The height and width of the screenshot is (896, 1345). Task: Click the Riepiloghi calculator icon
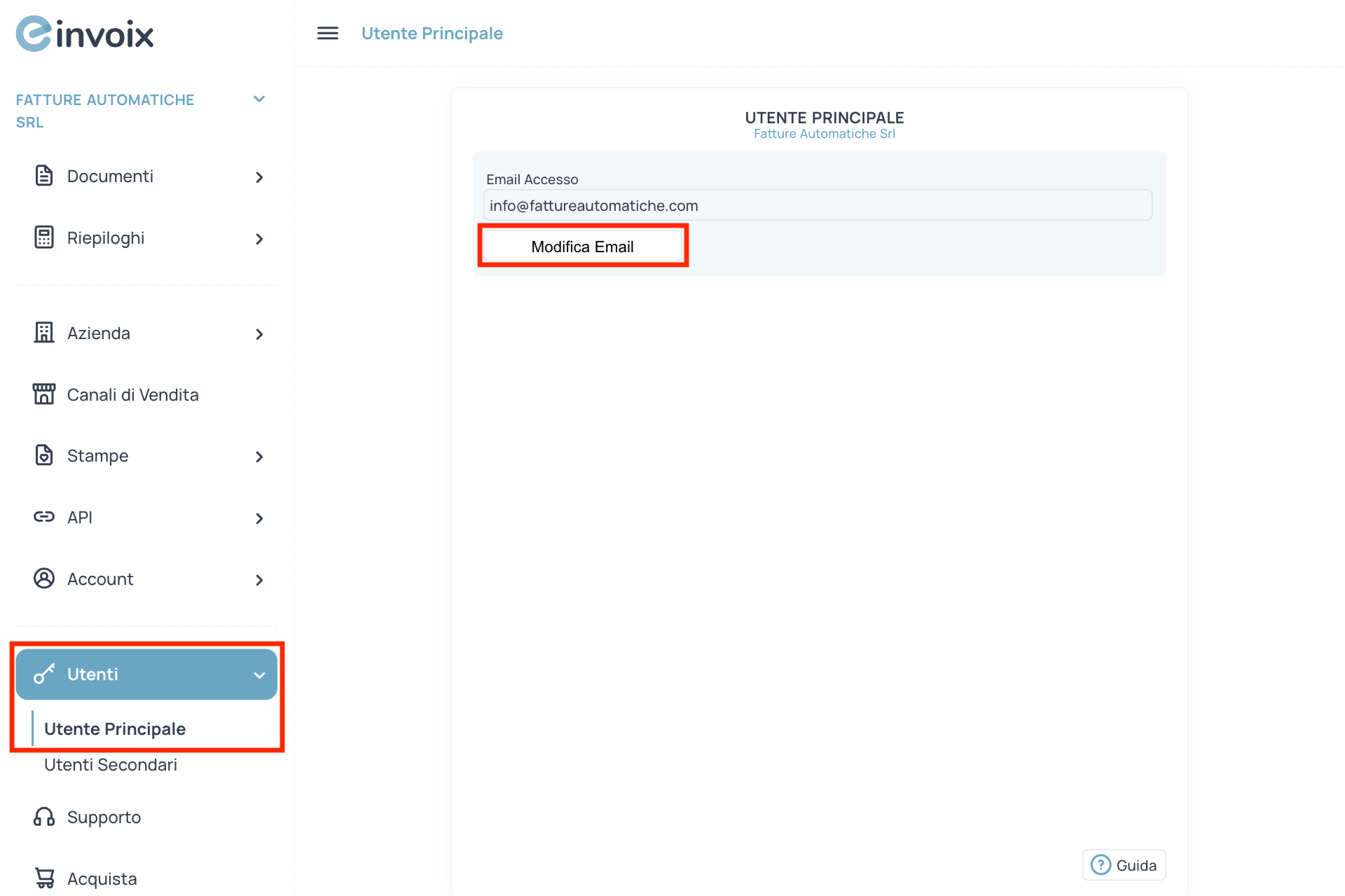pos(43,237)
